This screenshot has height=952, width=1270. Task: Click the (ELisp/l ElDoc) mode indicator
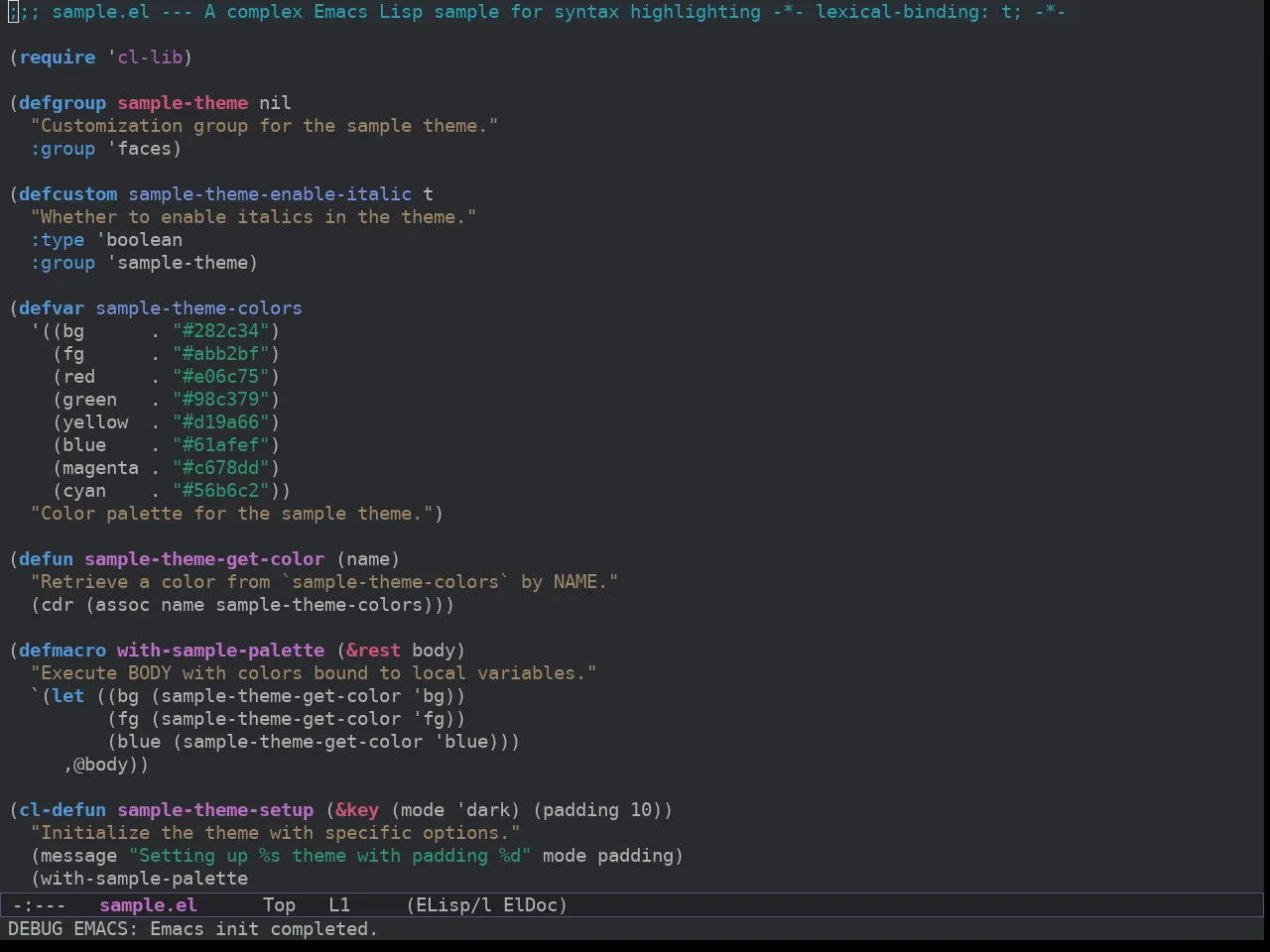coord(487,905)
